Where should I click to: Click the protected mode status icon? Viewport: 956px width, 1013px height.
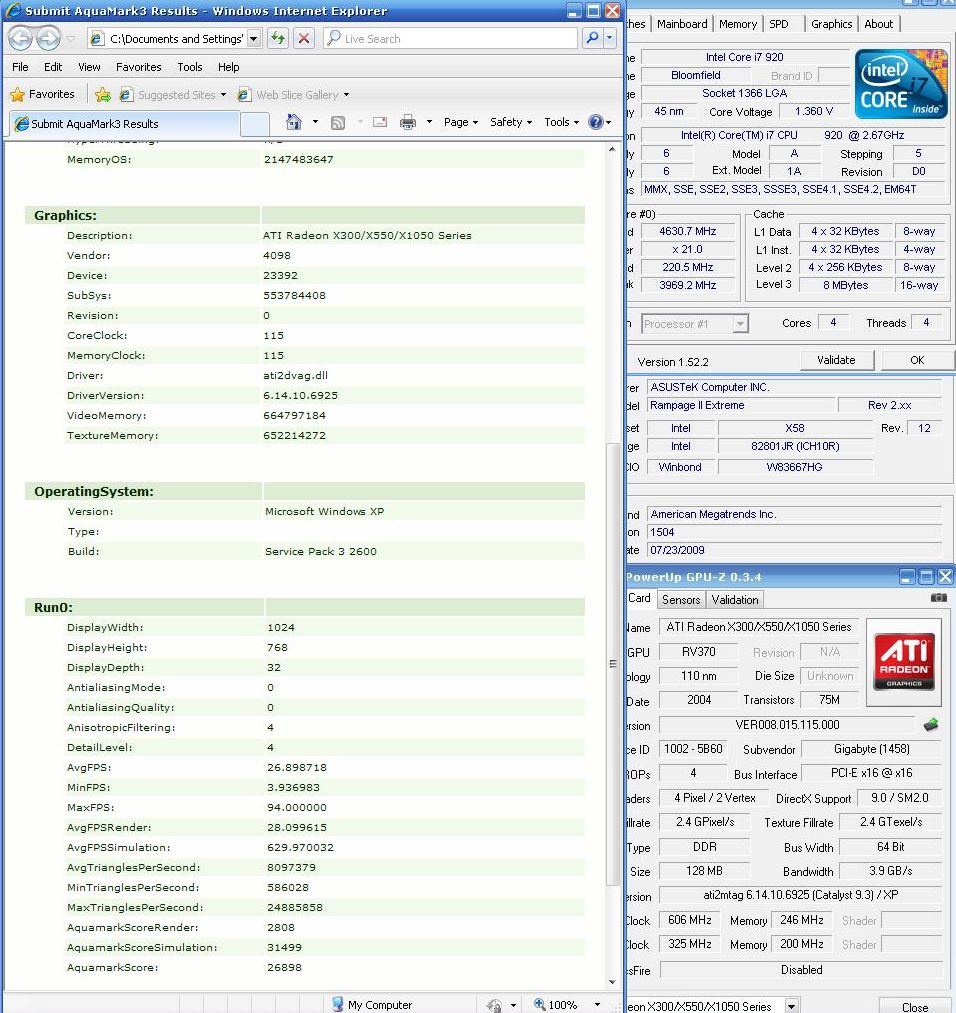point(494,1005)
